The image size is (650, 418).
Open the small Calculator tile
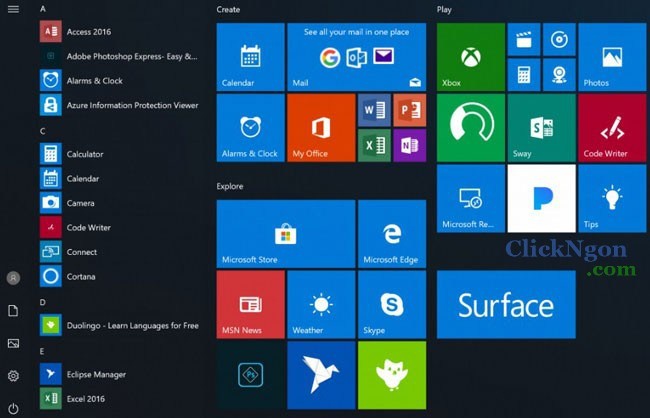[x=524, y=75]
